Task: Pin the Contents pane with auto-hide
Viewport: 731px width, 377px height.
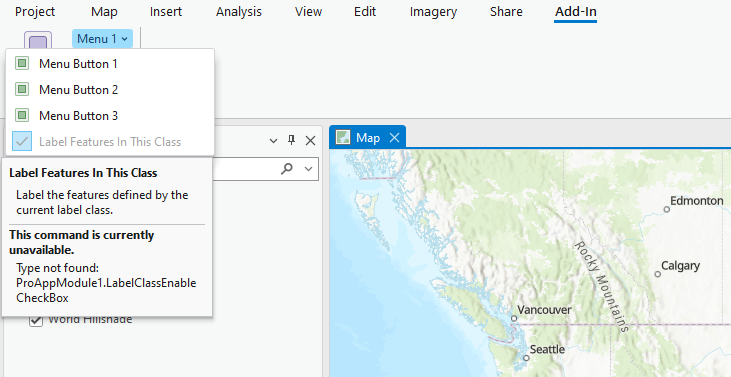Action: click(x=291, y=140)
